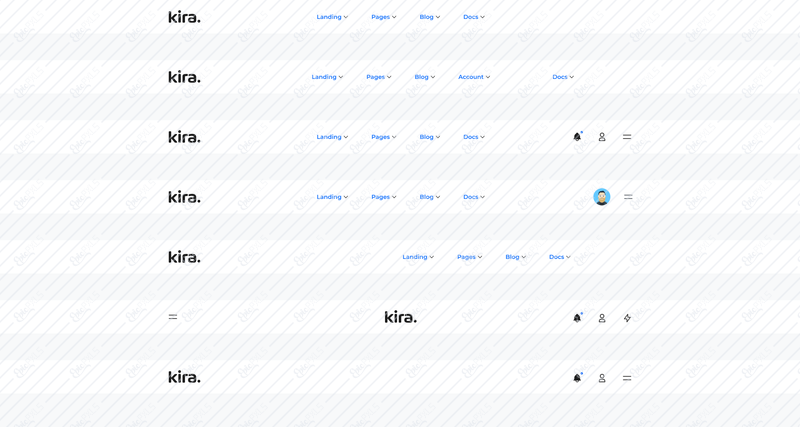
Task: Click the user profile icon in the navbar with menu links
Action: [x=602, y=137]
